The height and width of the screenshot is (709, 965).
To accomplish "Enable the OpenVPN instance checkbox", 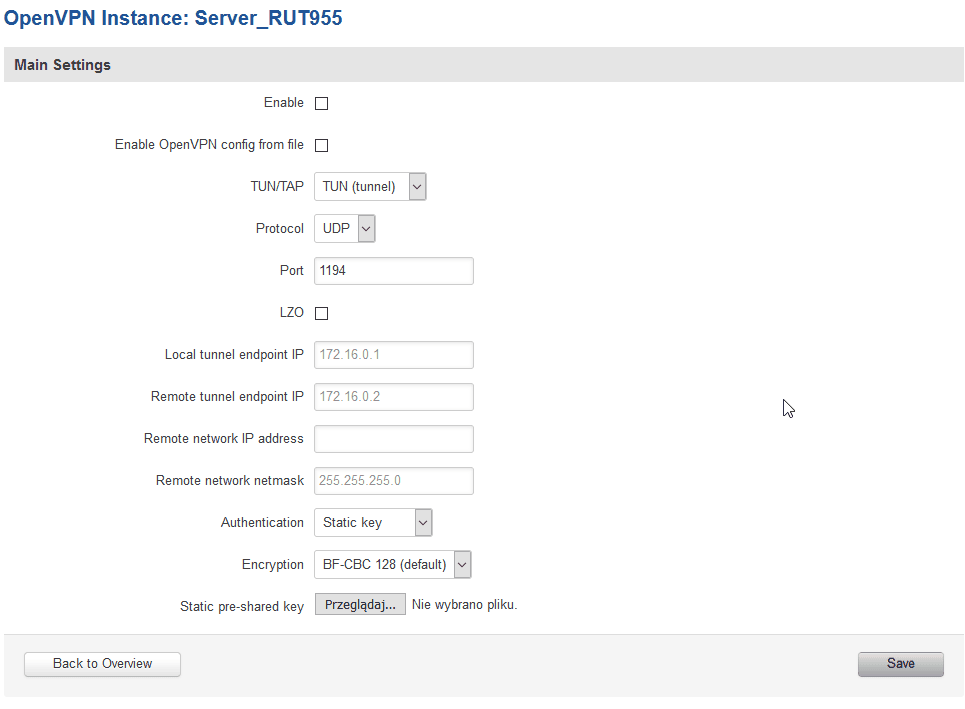I will click(x=321, y=103).
